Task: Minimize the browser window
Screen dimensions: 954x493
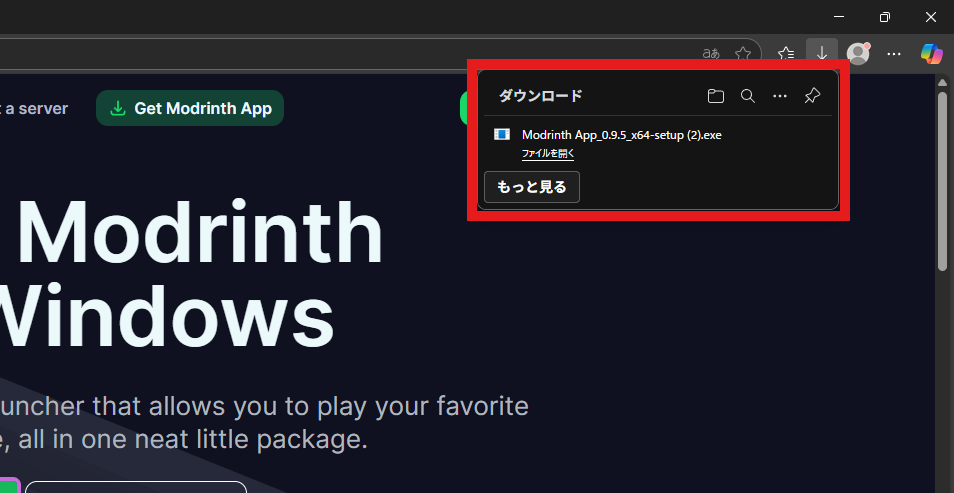Action: pyautogui.click(x=839, y=17)
